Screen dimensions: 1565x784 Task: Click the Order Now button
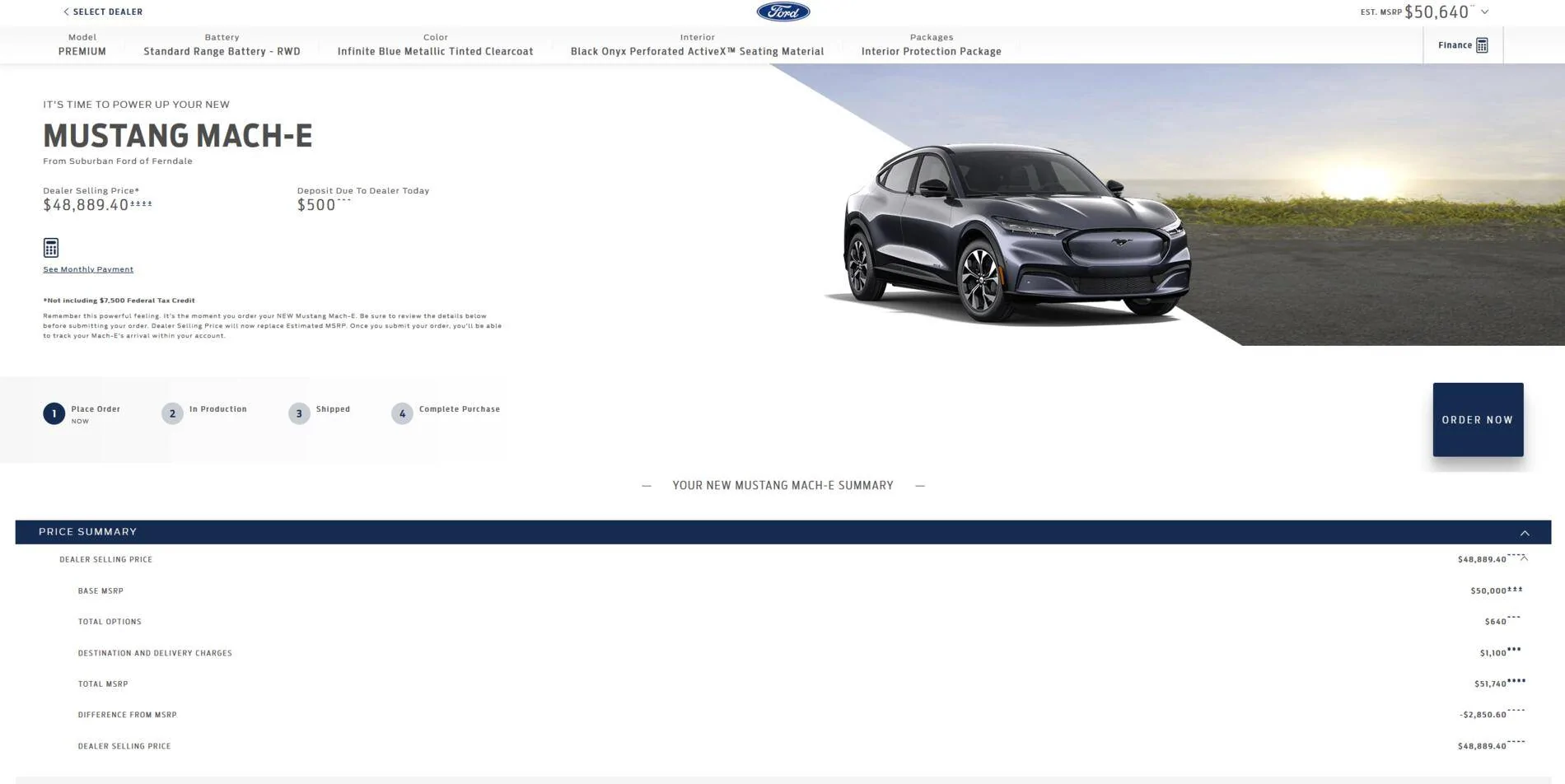(1478, 420)
